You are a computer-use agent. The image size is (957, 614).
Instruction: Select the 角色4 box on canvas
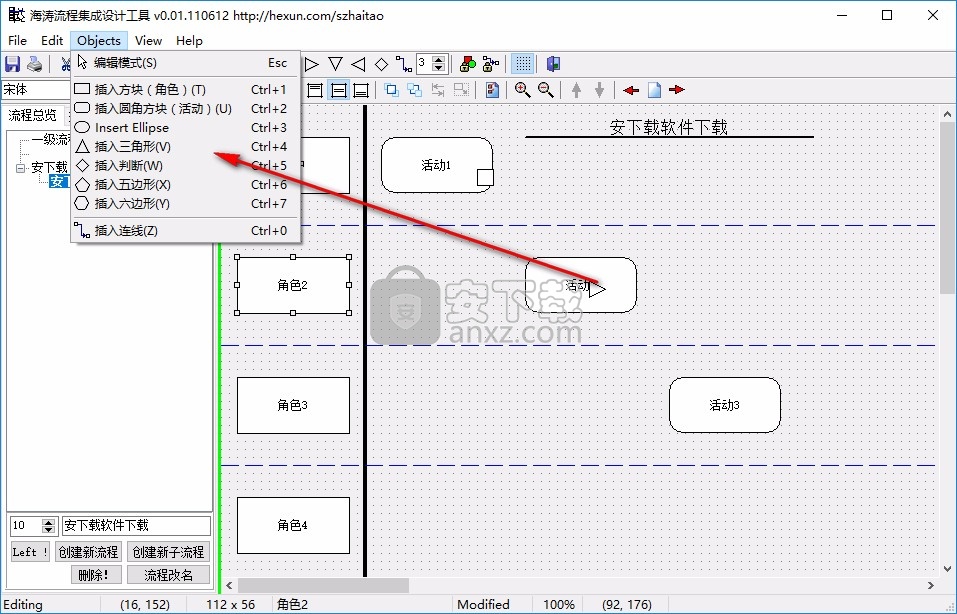293,526
